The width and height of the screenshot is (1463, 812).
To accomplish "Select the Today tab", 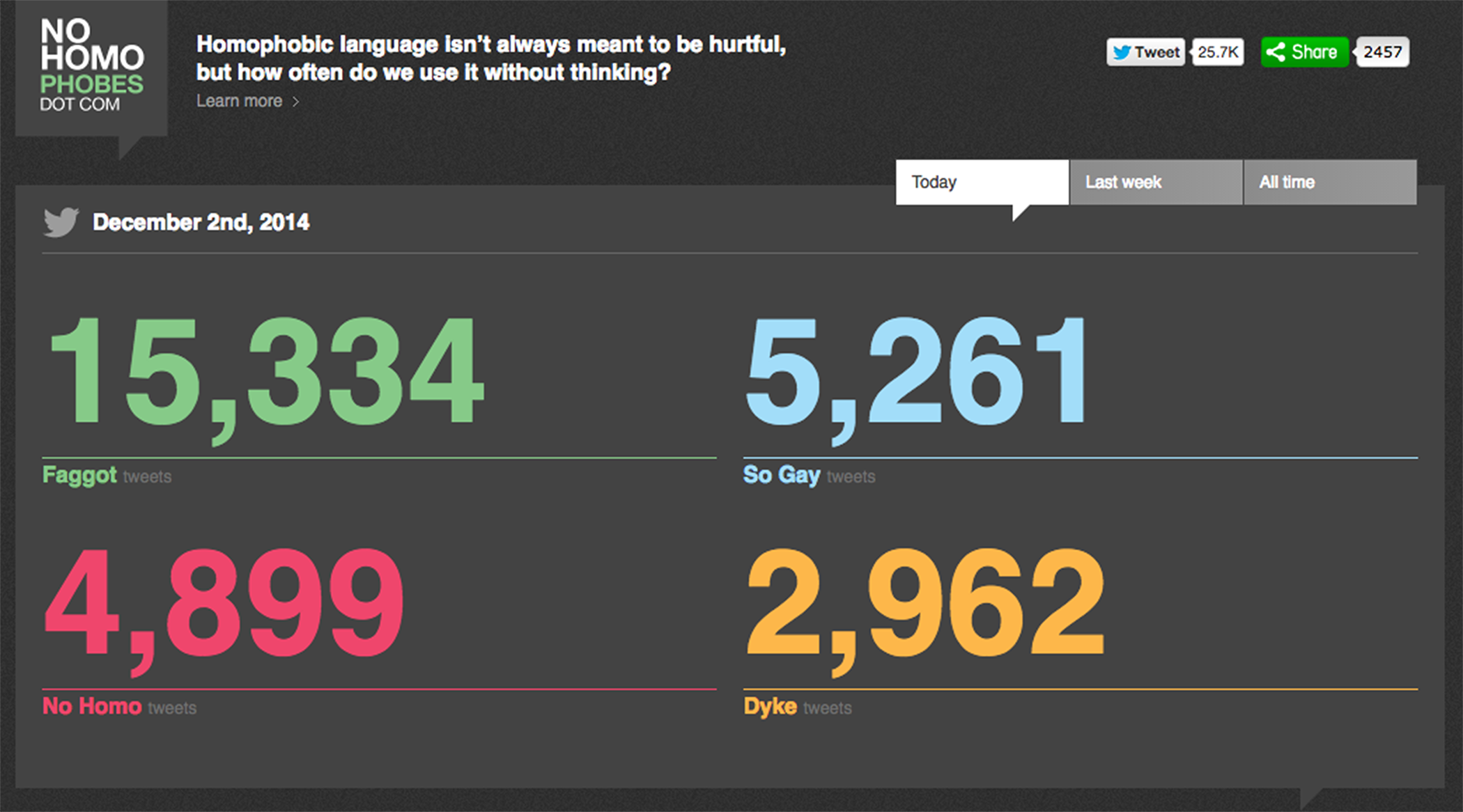I will 982,182.
